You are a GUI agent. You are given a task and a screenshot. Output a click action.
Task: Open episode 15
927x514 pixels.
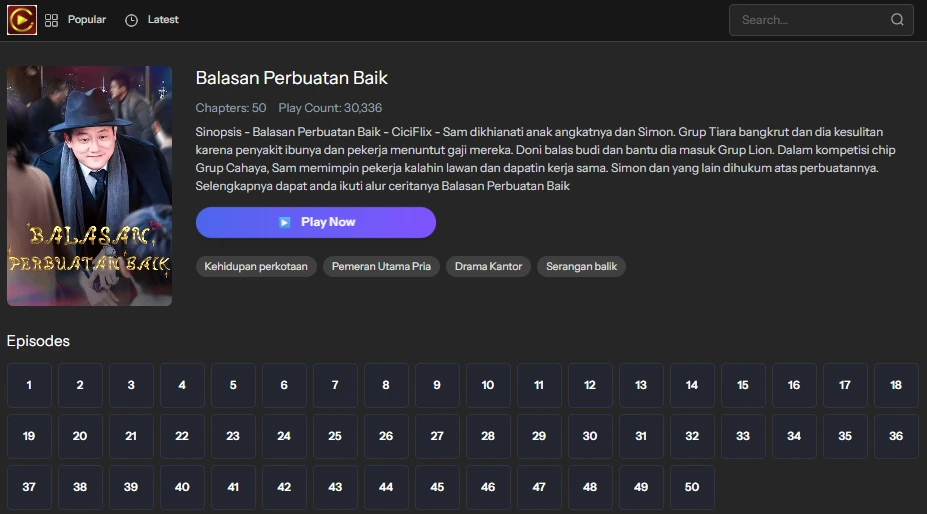point(743,385)
